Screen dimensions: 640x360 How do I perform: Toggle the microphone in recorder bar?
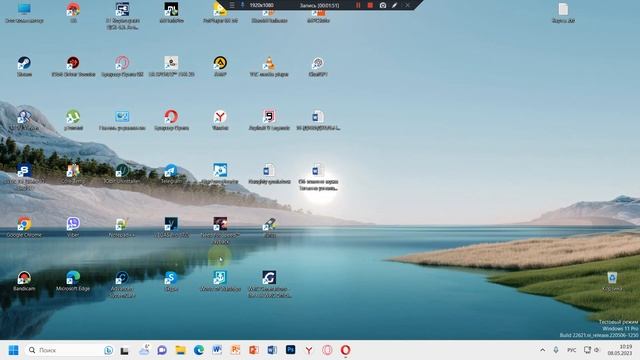pyautogui.click(x=242, y=5)
